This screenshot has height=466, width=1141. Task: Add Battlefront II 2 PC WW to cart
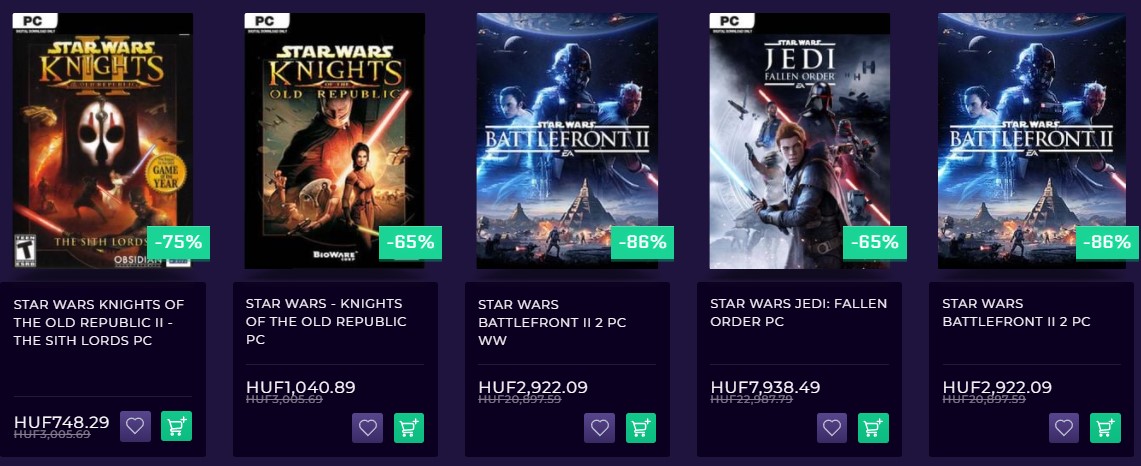pyautogui.click(x=640, y=428)
